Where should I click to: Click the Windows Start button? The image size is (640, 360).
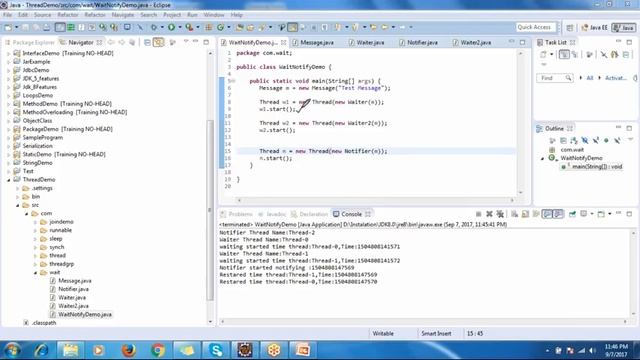pyautogui.click(x=13, y=350)
